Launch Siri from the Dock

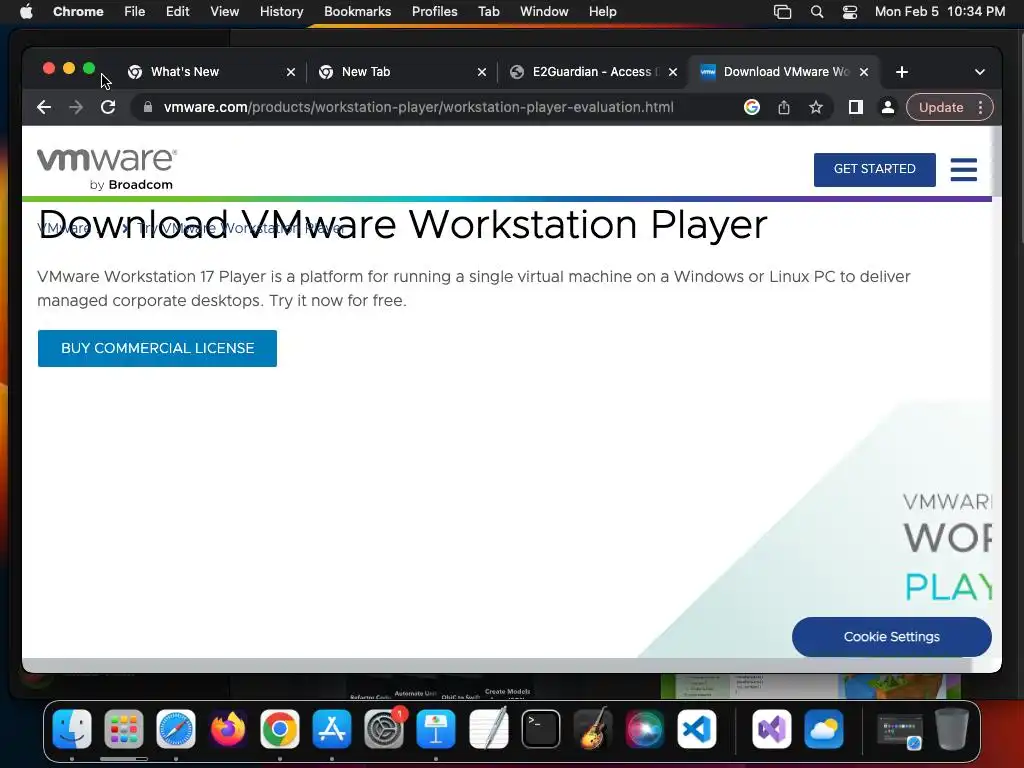pyautogui.click(x=645, y=729)
